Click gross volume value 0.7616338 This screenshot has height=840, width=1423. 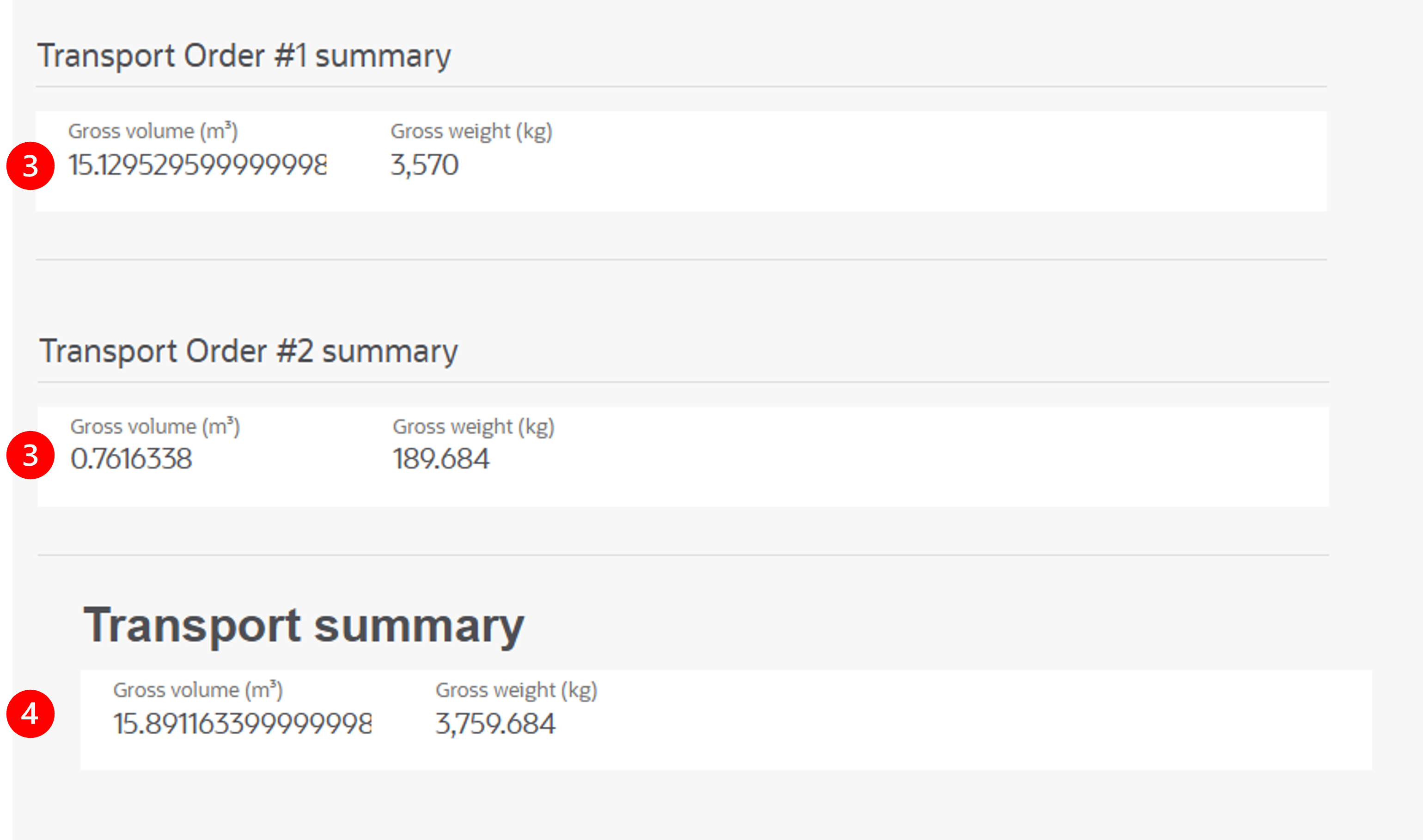131,458
